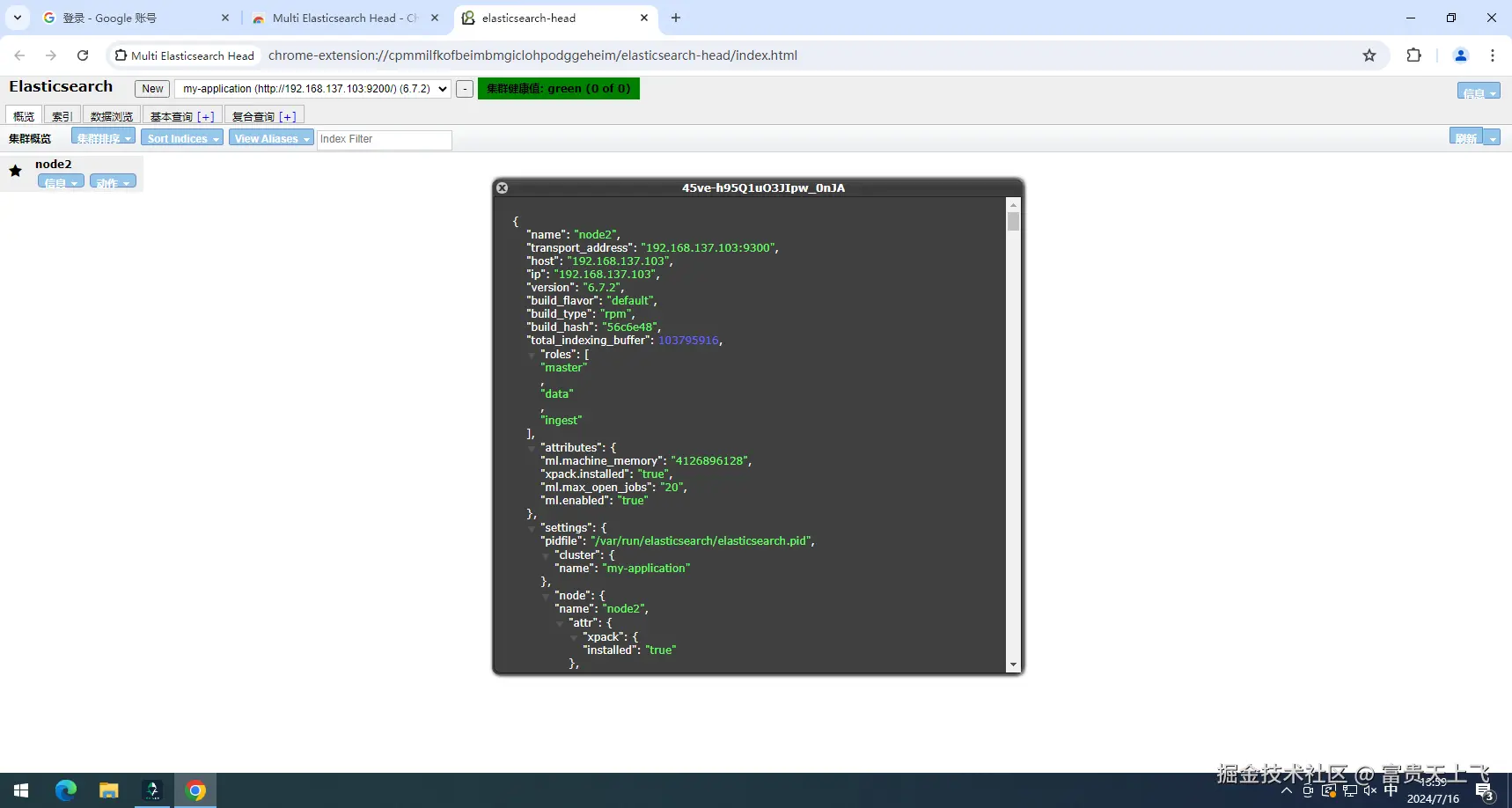
Task: Open the network tray icon
Action: [1350, 790]
